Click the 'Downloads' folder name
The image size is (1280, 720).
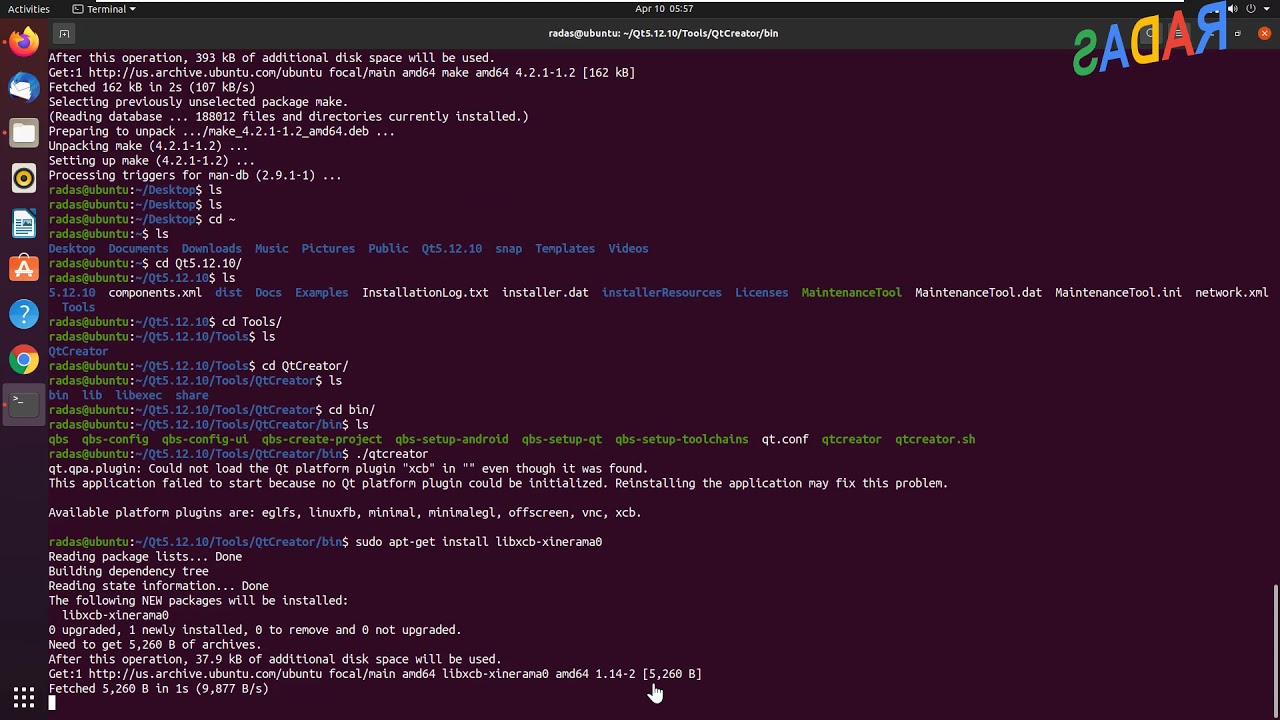[x=211, y=248]
